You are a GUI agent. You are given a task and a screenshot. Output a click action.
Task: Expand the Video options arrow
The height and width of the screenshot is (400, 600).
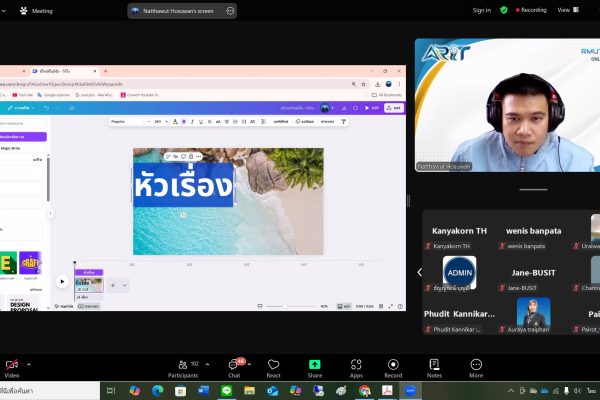pyautogui.click(x=29, y=364)
